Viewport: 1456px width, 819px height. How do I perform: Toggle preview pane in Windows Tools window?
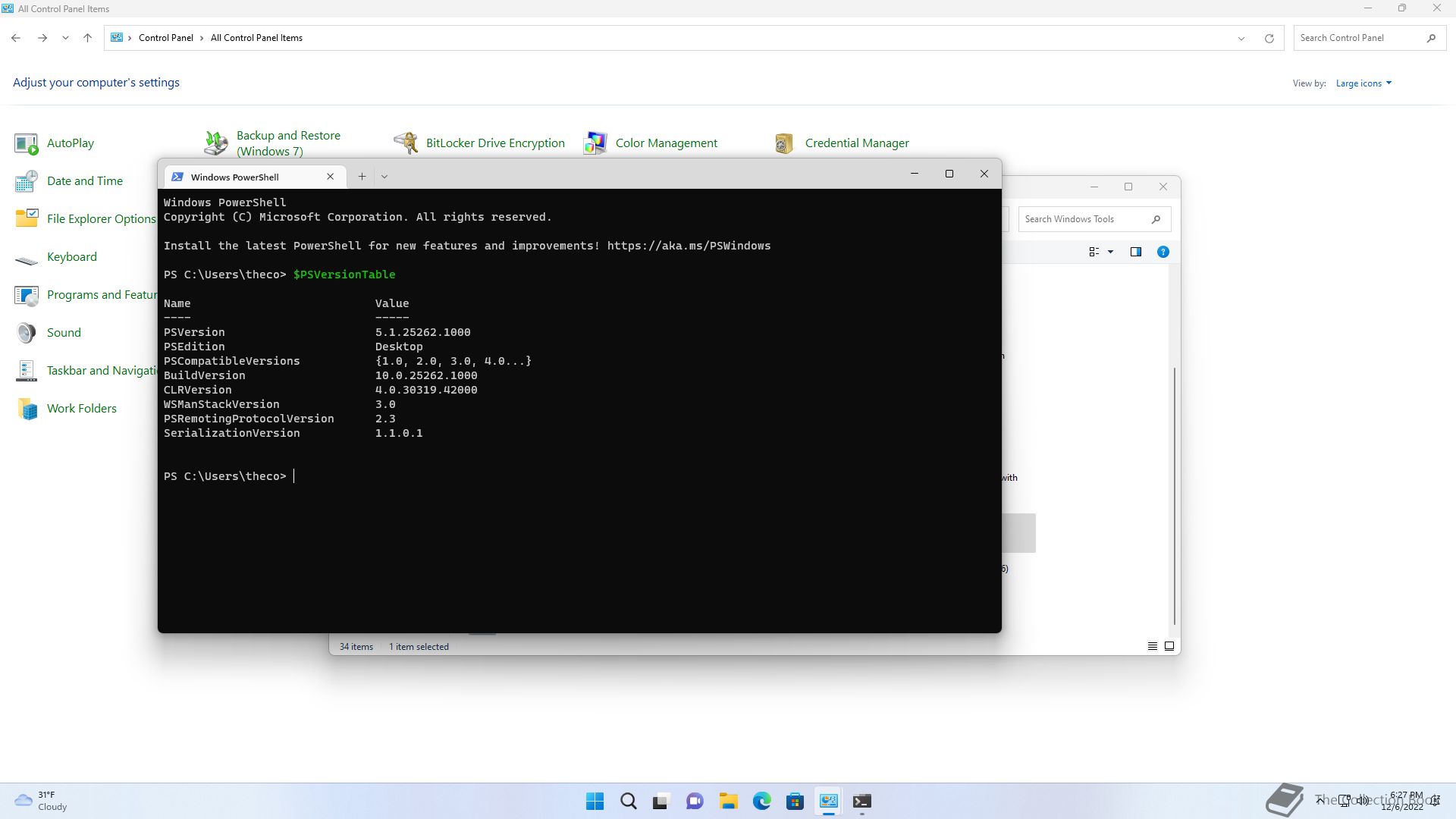tap(1135, 252)
